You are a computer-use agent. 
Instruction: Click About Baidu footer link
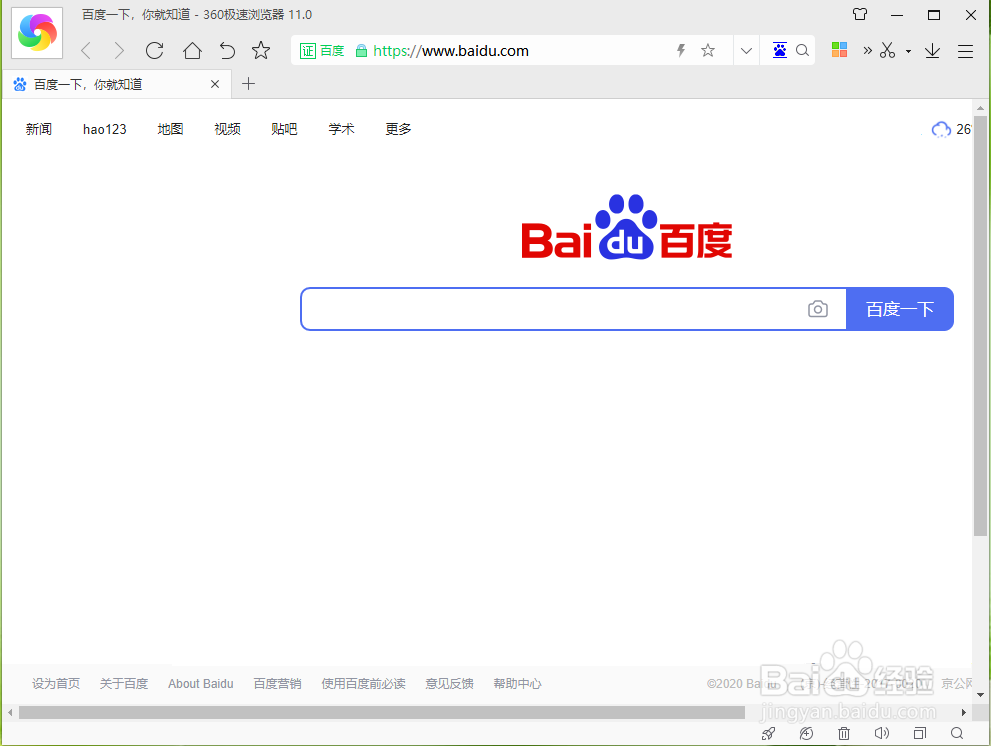(201, 683)
